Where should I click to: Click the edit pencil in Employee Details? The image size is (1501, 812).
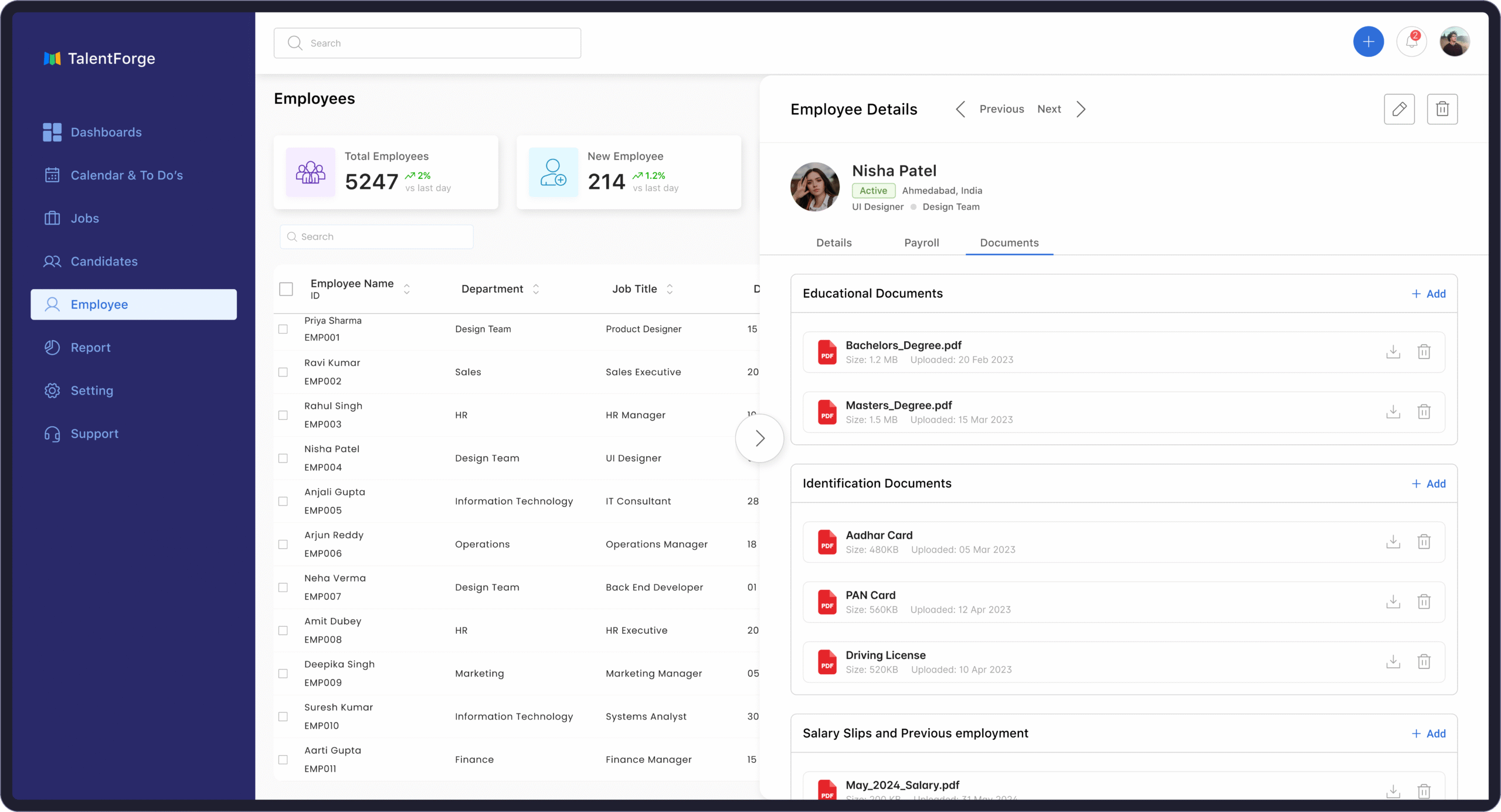coord(1399,109)
